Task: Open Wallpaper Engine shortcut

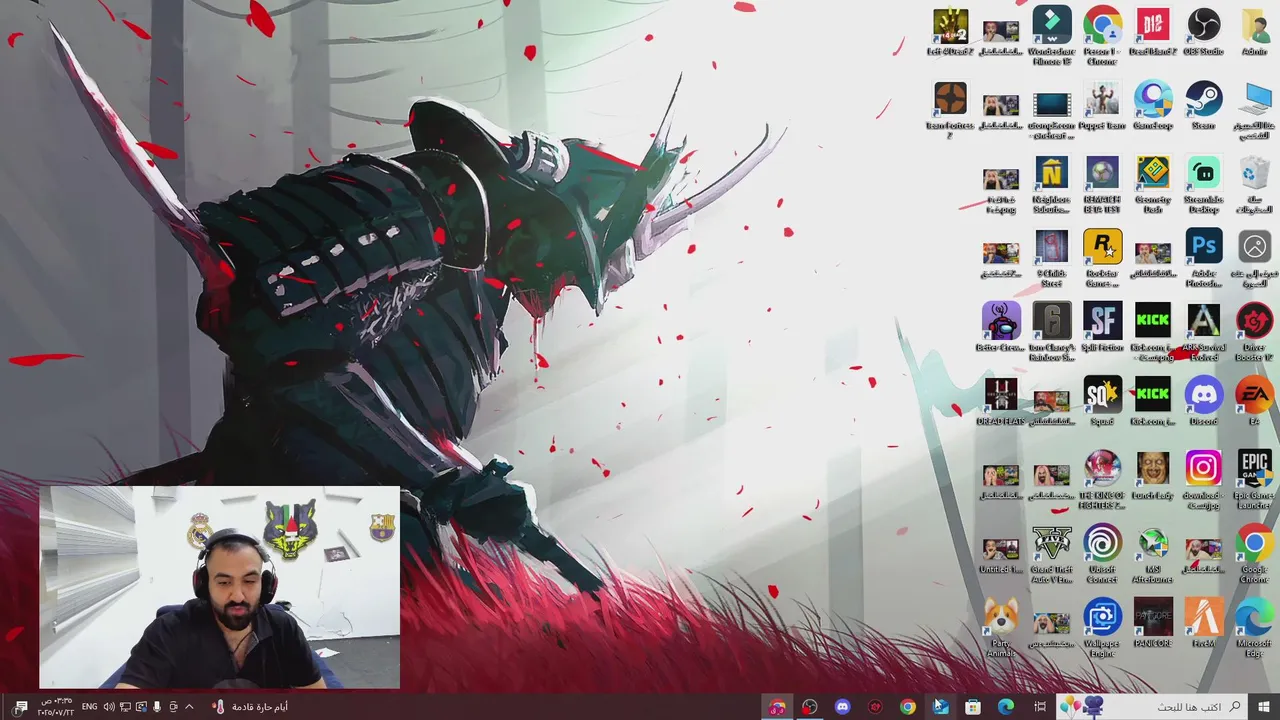Action: [1102, 628]
